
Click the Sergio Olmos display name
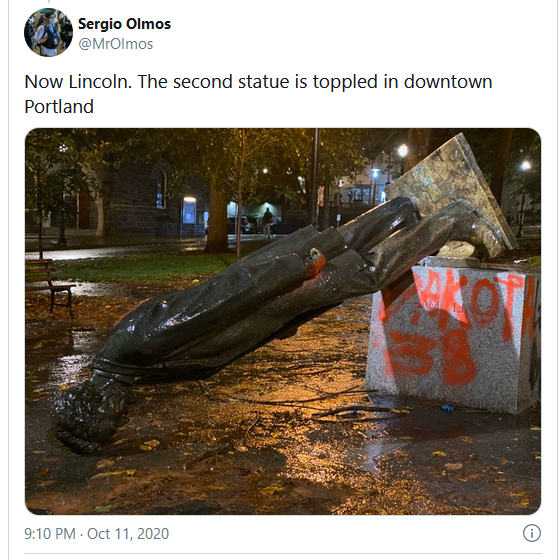point(124,24)
